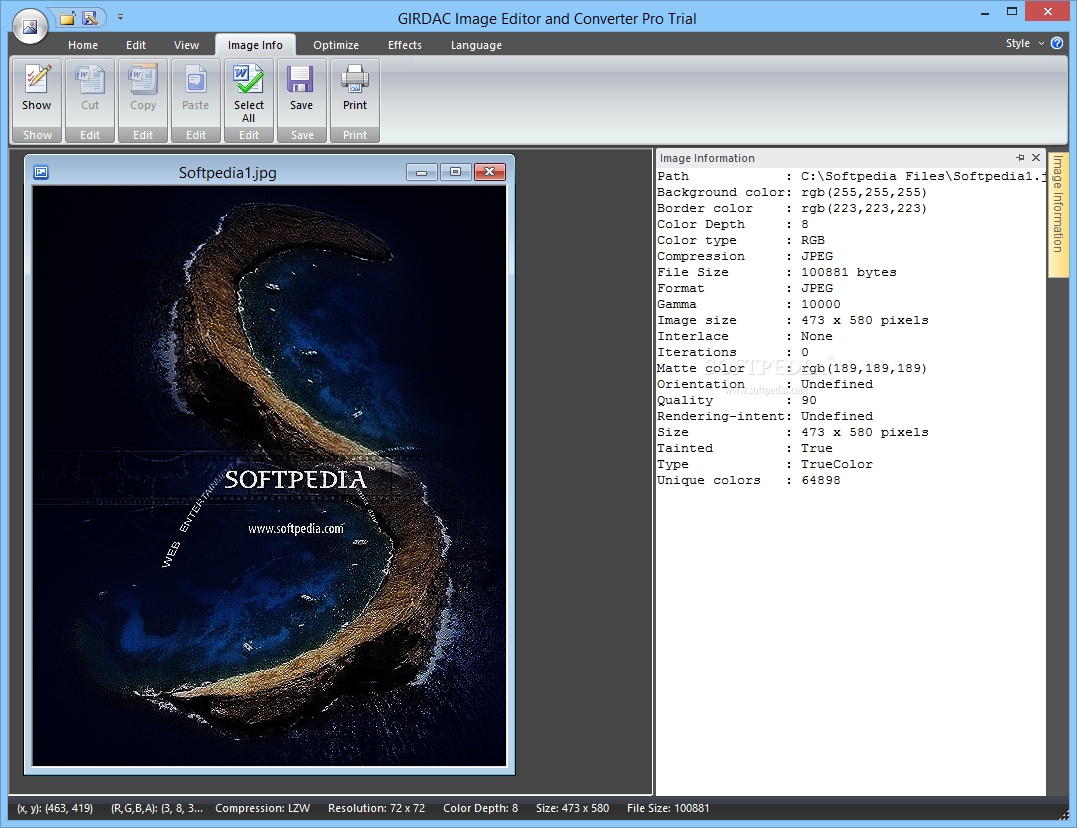Click the Softpedia image canvas
The image size is (1077, 828).
pyautogui.click(x=269, y=475)
